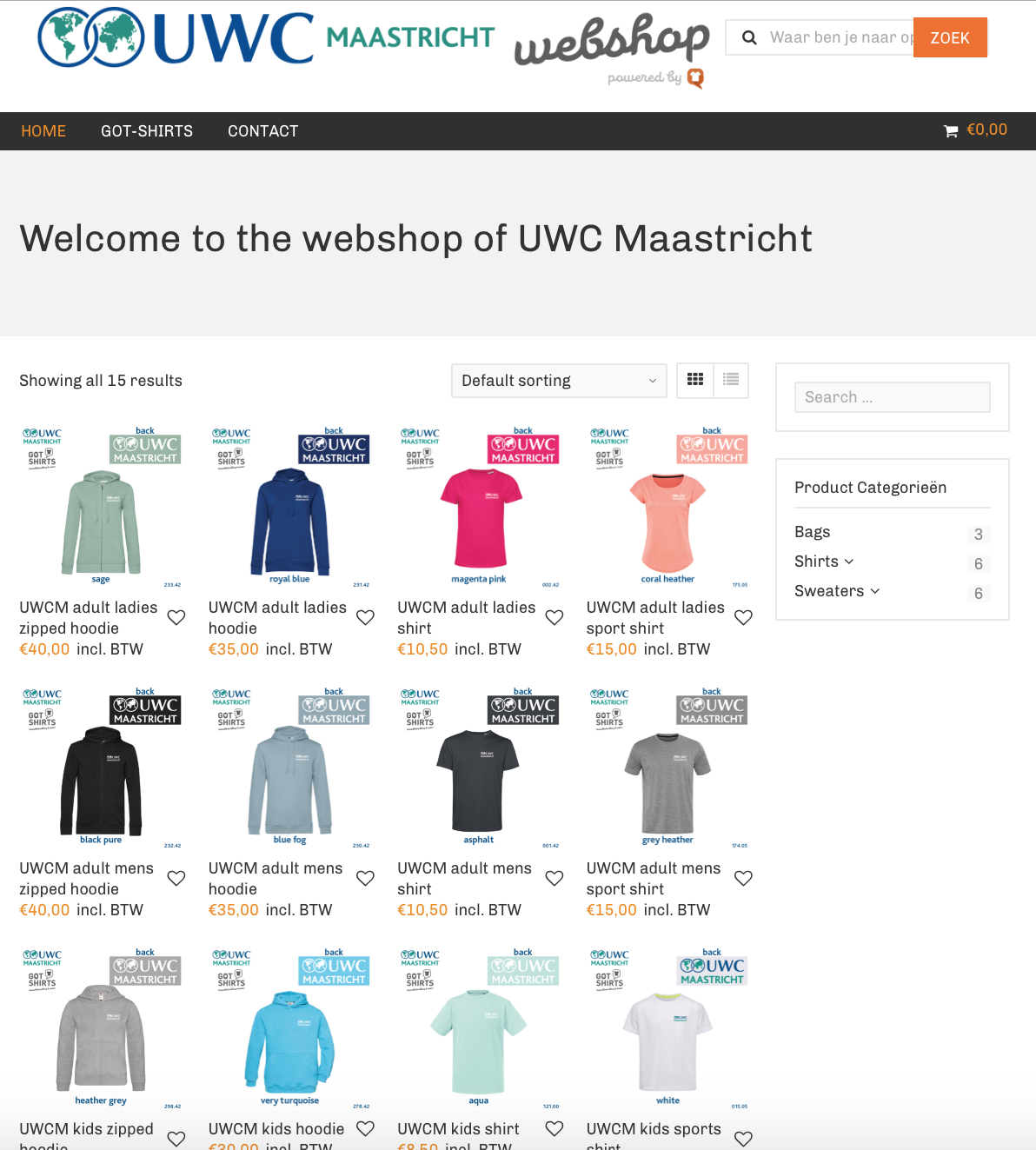Expand the Shirts category chevron
The width and height of the screenshot is (1036, 1150).
click(x=849, y=562)
